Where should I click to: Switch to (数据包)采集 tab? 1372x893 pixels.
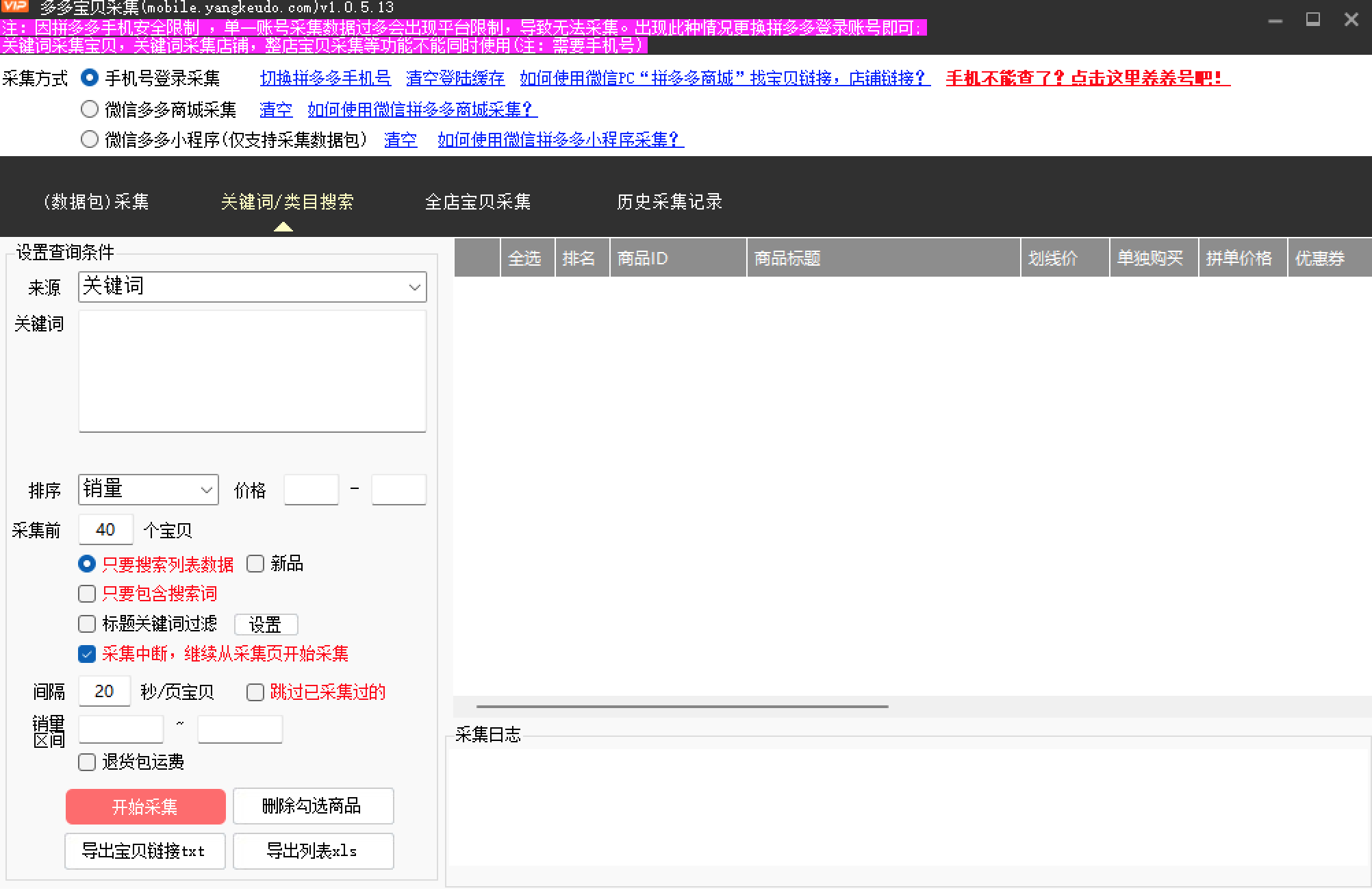96,202
